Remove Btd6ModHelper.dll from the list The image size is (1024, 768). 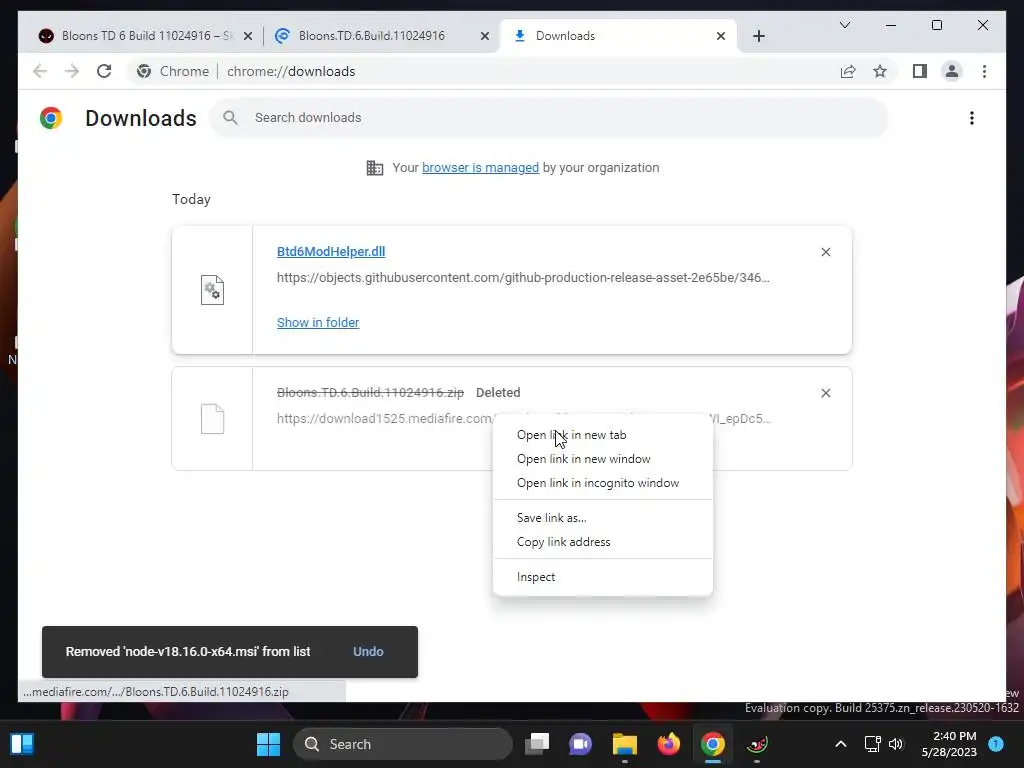(x=825, y=252)
